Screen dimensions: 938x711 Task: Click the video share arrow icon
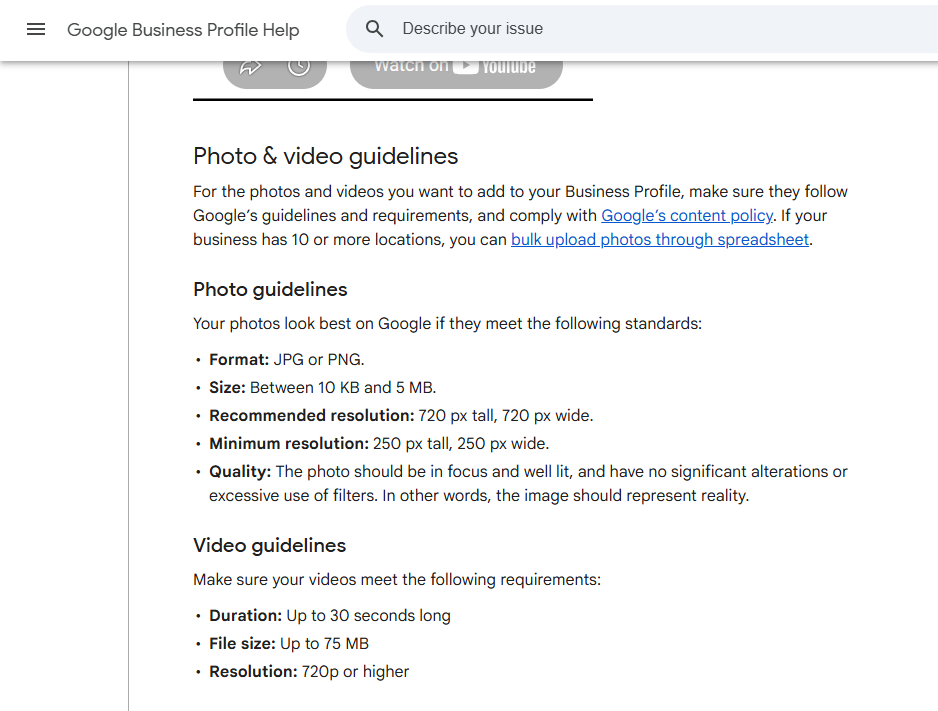click(251, 67)
